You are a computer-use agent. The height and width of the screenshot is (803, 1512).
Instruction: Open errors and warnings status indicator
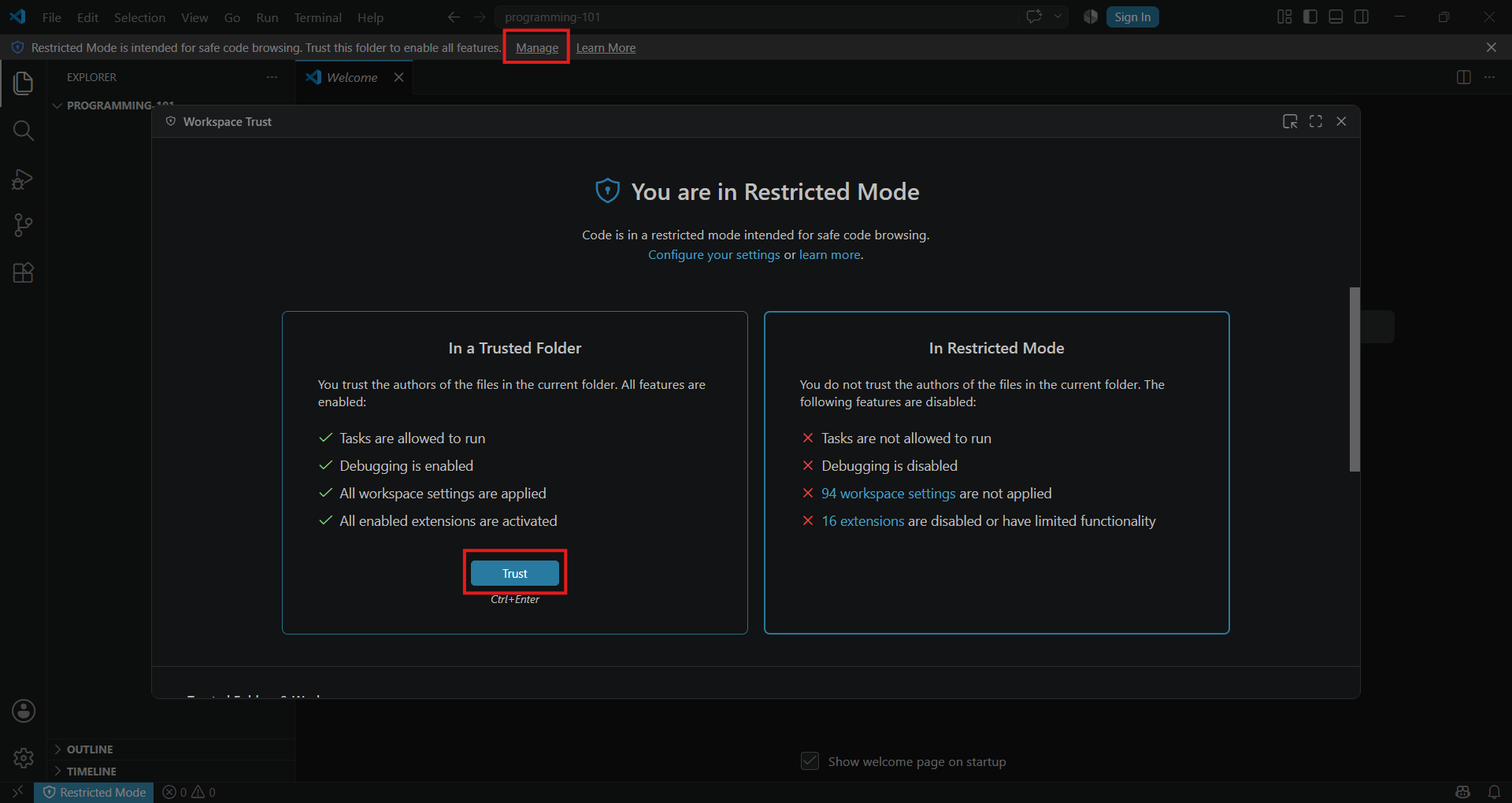click(x=189, y=792)
